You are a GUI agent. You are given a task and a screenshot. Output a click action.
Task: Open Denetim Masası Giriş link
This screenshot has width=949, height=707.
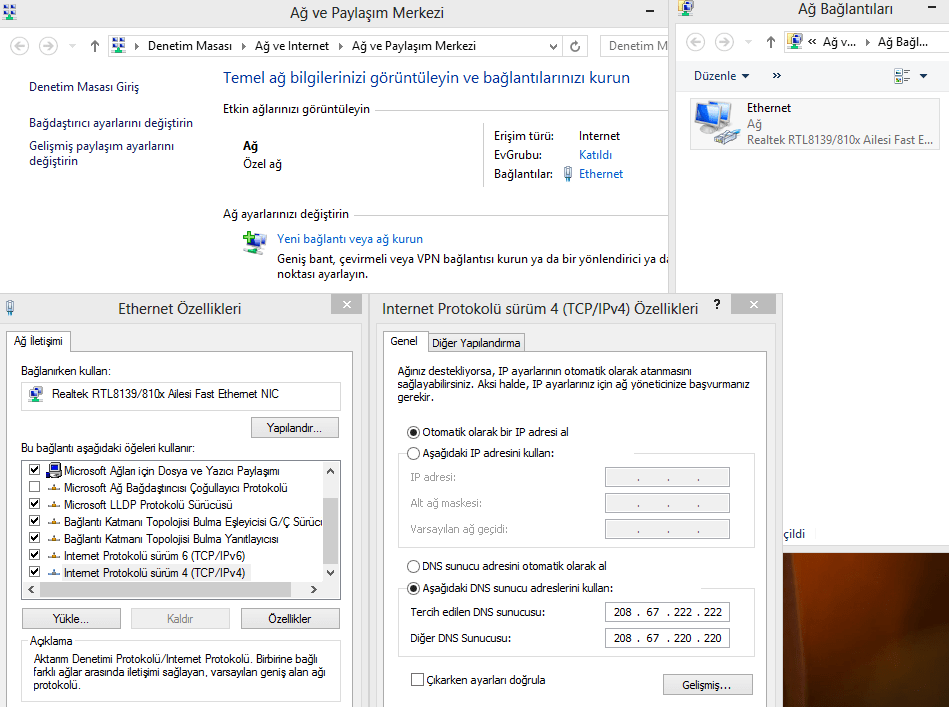point(84,87)
